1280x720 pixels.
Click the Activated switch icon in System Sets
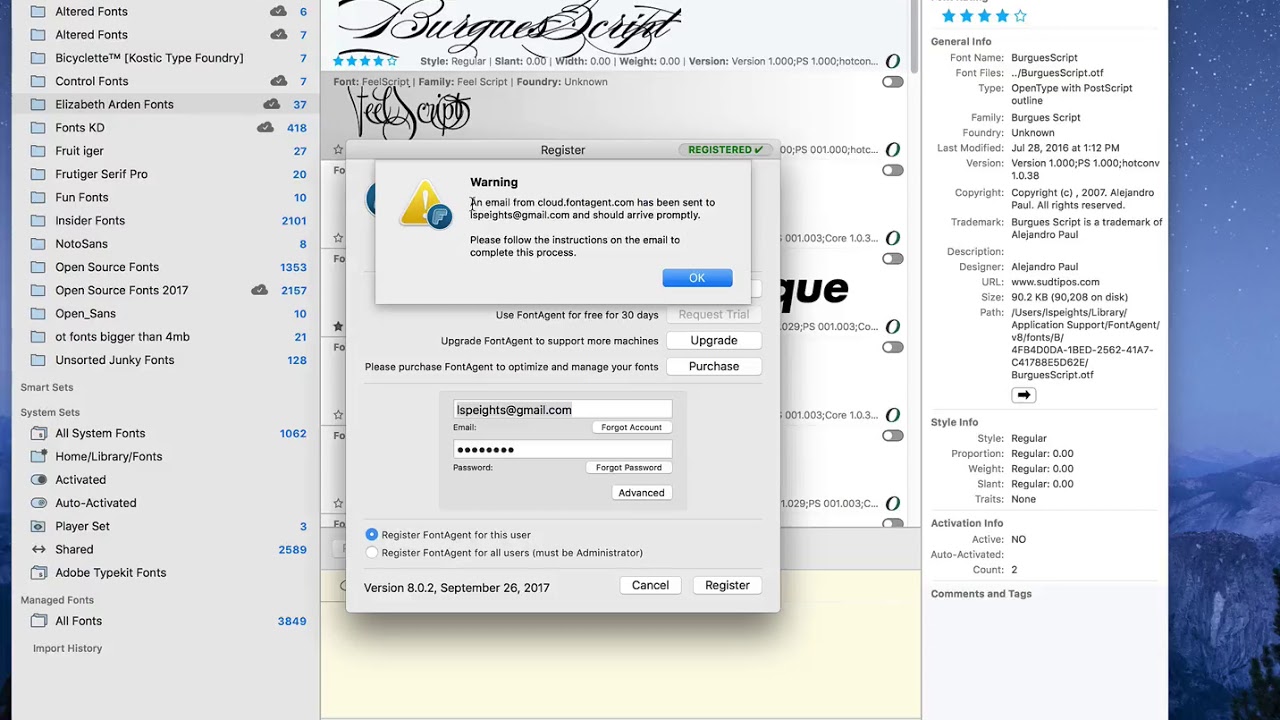[x=38, y=480]
